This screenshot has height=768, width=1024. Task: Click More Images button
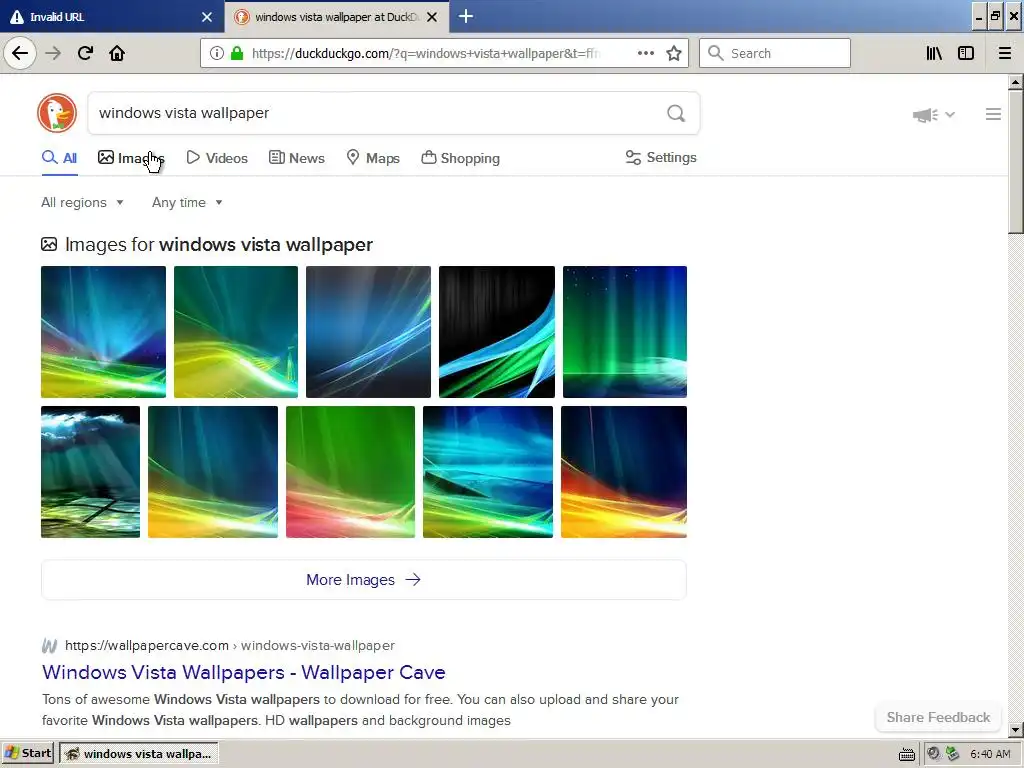point(364,580)
